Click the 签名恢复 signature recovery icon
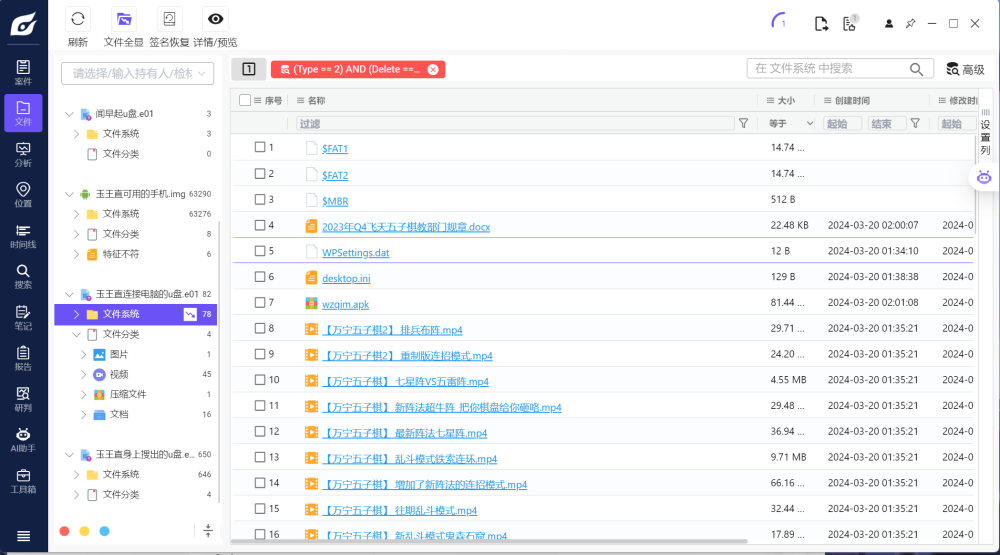The width and height of the screenshot is (1000, 555). coord(170,20)
